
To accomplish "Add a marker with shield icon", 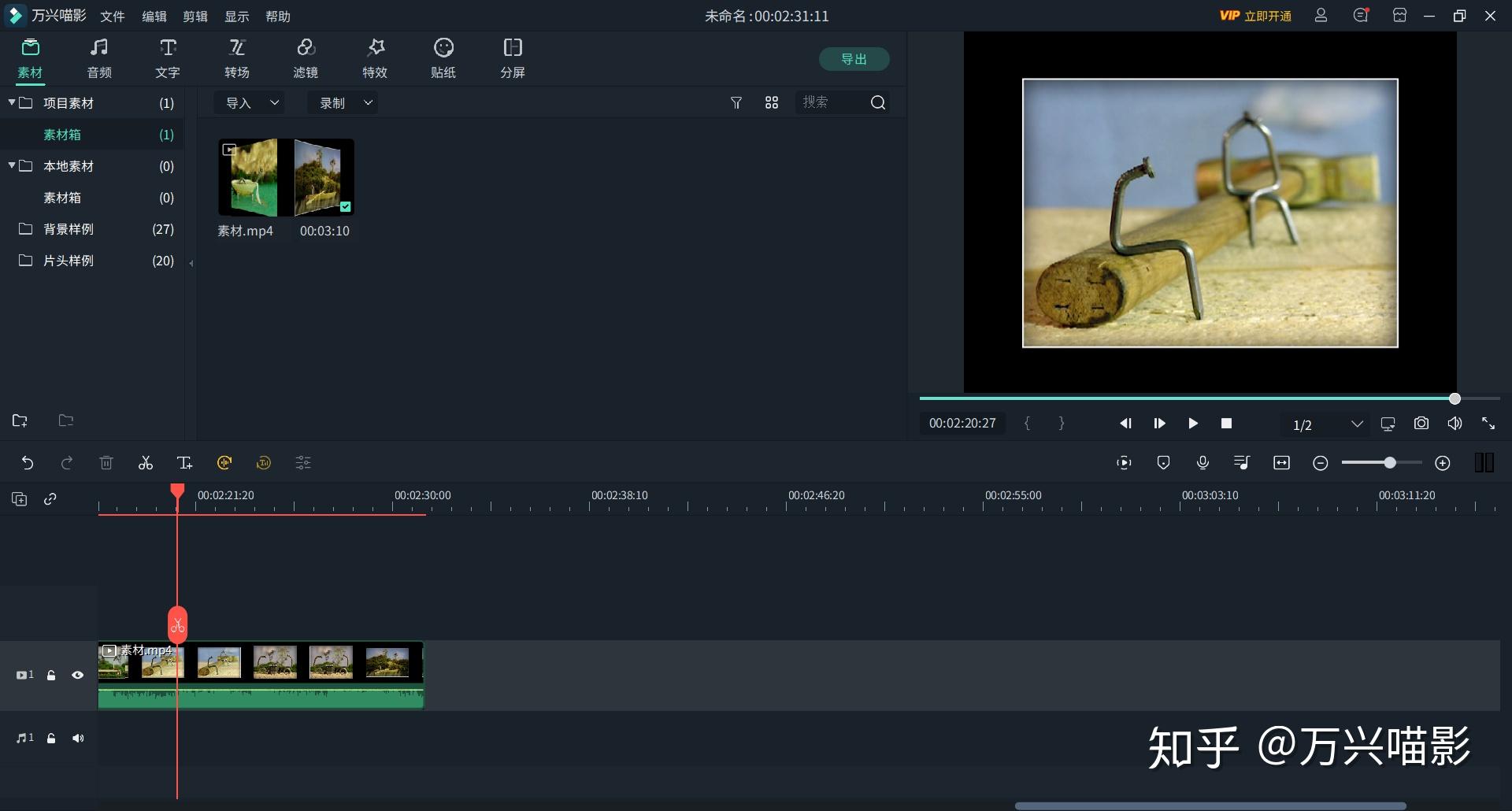I will tap(1163, 463).
